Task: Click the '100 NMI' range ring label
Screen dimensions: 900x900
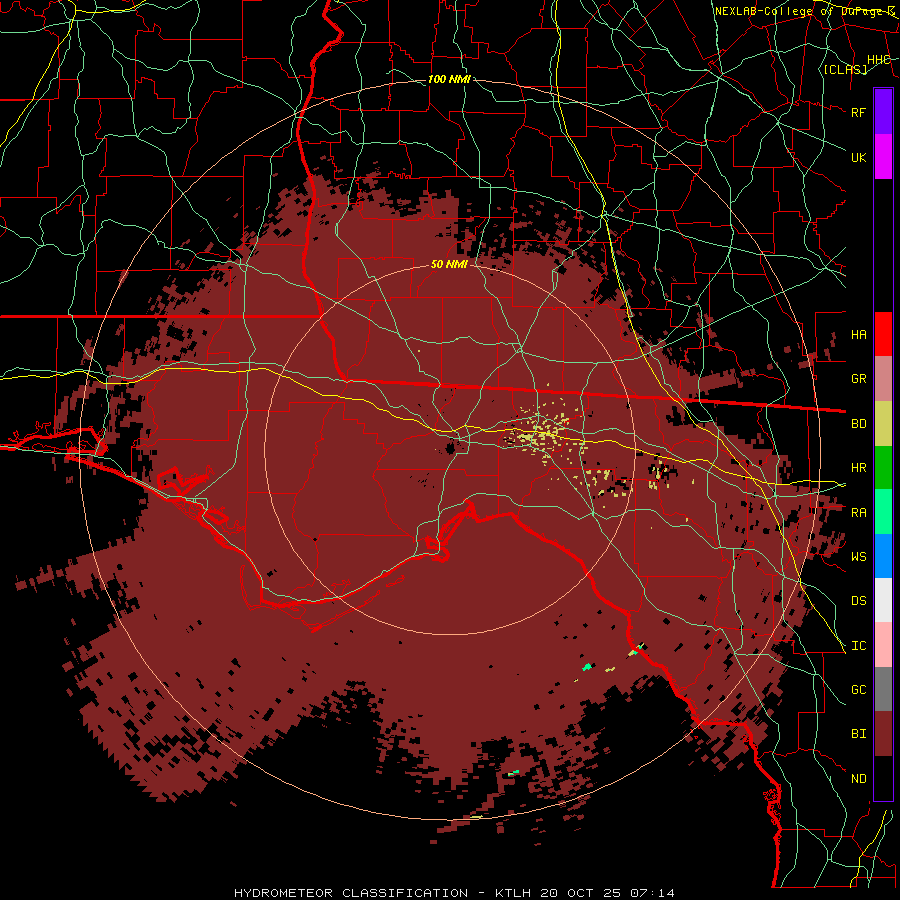Action: (449, 79)
